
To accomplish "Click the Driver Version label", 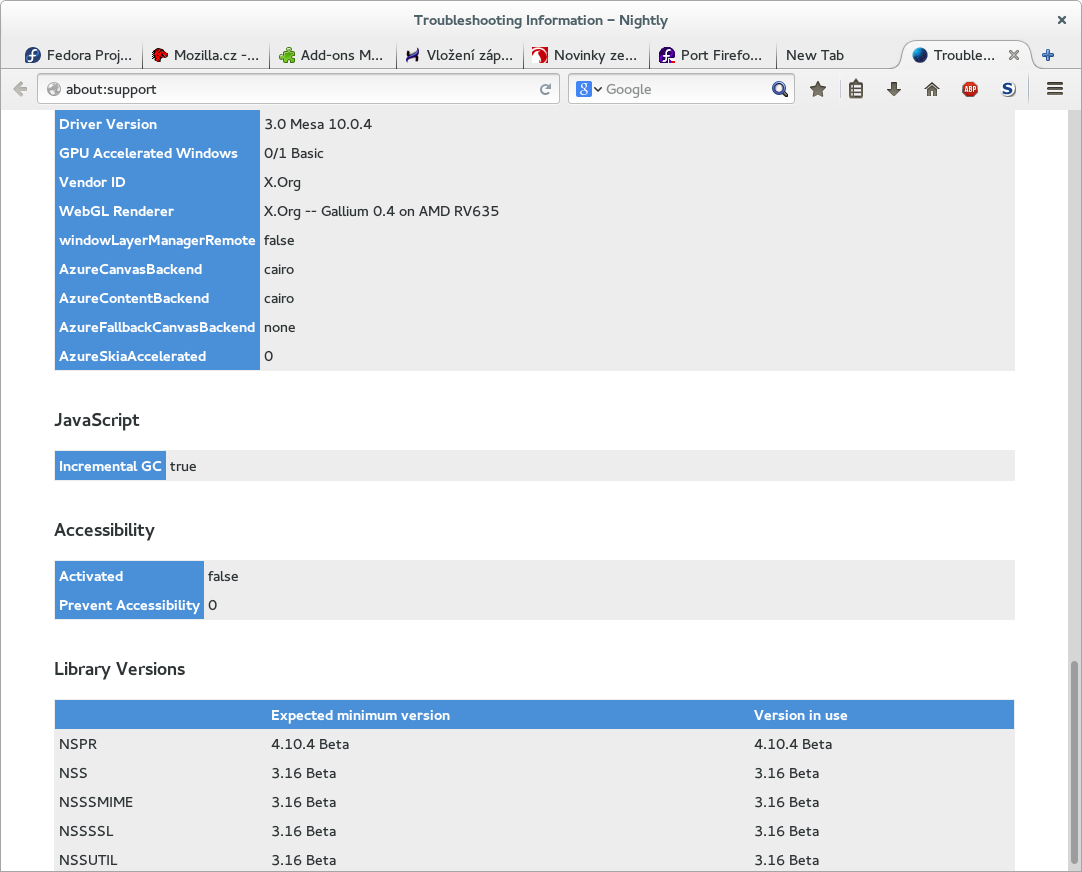I will [x=108, y=124].
